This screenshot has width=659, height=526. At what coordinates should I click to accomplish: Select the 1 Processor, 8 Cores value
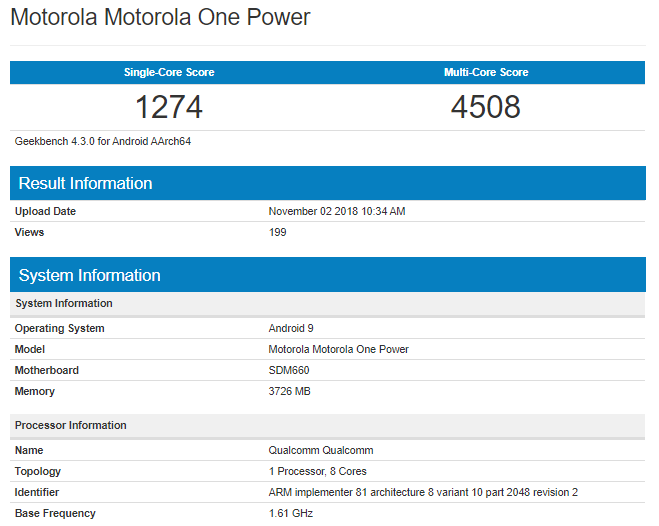point(317,471)
